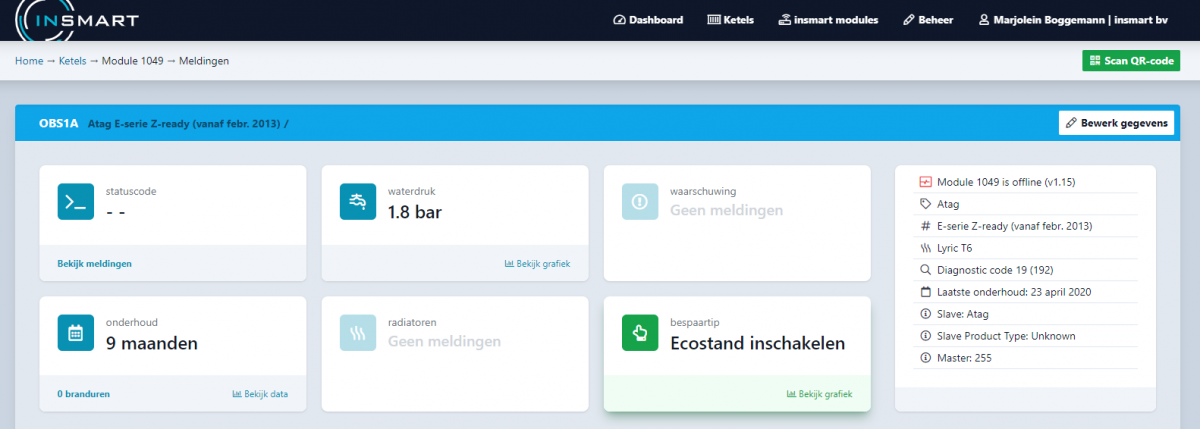The height and width of the screenshot is (429, 1200).
Task: Click the statuscode terminal icon
Action: point(76,202)
